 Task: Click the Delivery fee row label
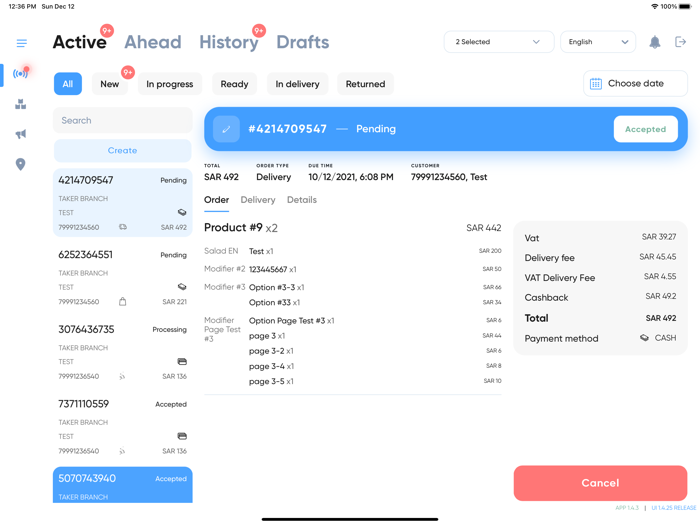click(550, 258)
